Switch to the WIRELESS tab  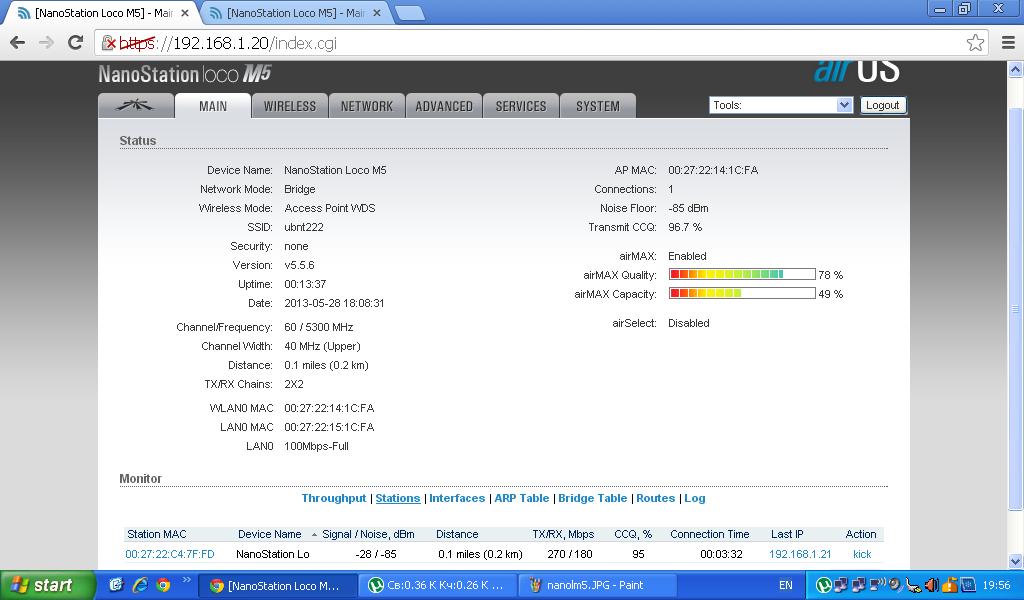tap(289, 106)
